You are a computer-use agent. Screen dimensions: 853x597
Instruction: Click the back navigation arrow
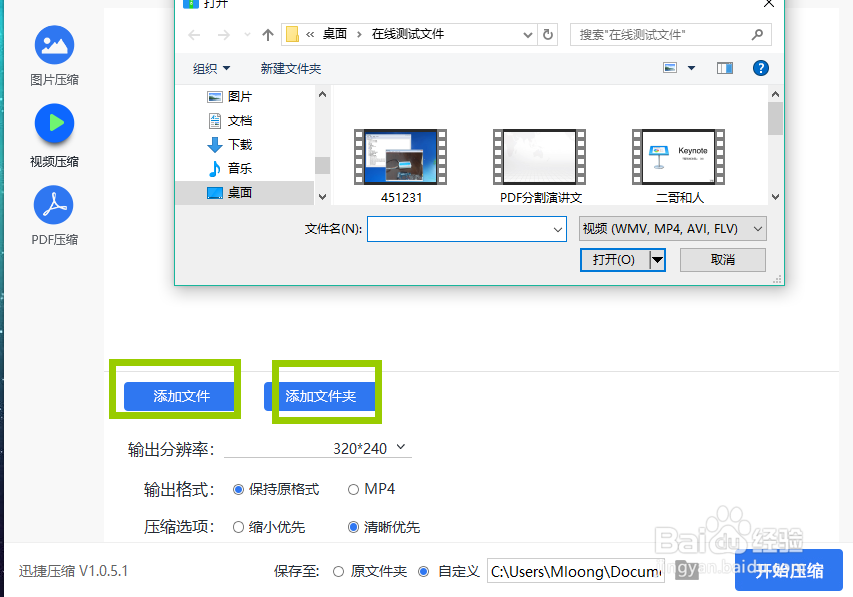[194, 33]
